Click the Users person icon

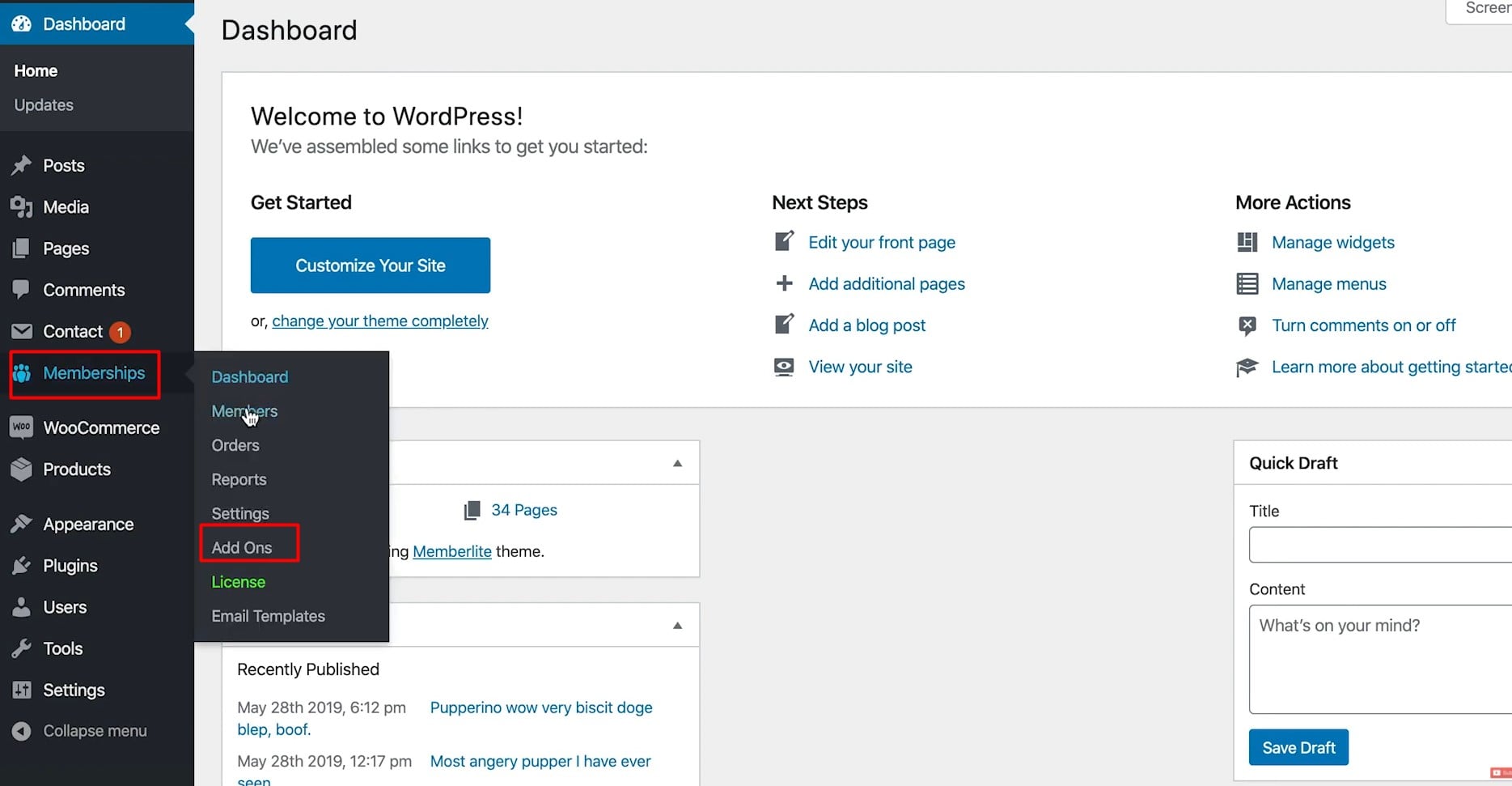pyautogui.click(x=22, y=606)
